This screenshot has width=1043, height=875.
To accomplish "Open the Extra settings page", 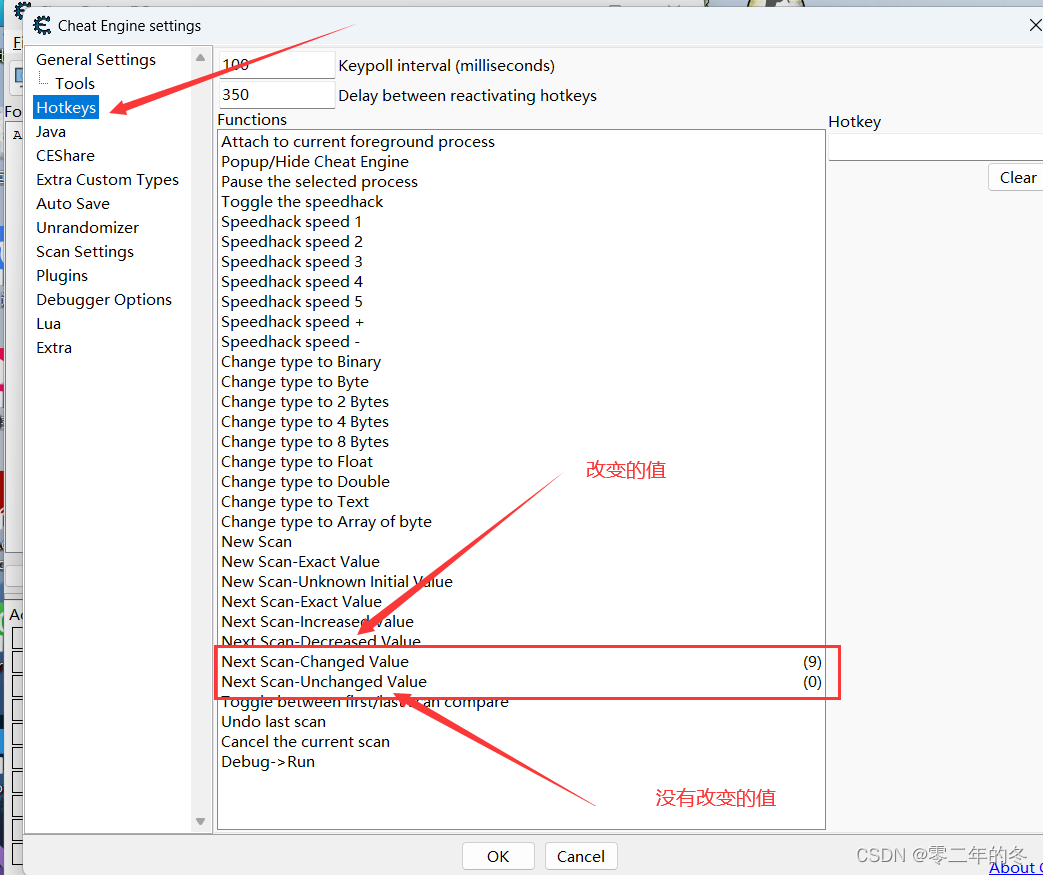I will [x=54, y=347].
